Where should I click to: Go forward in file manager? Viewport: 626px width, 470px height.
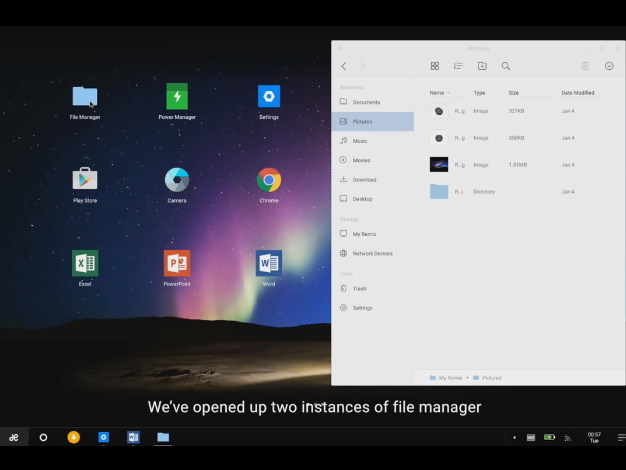(x=363, y=66)
